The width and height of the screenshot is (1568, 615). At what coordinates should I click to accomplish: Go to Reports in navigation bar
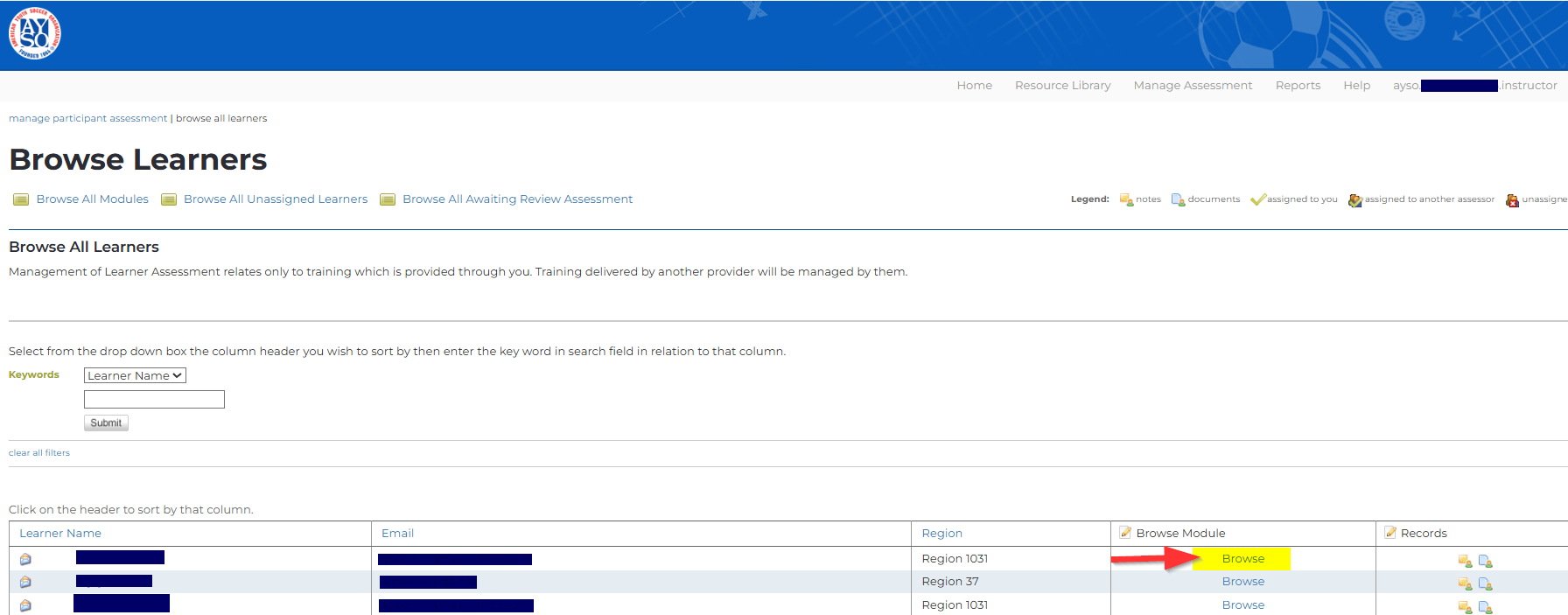pos(1298,86)
